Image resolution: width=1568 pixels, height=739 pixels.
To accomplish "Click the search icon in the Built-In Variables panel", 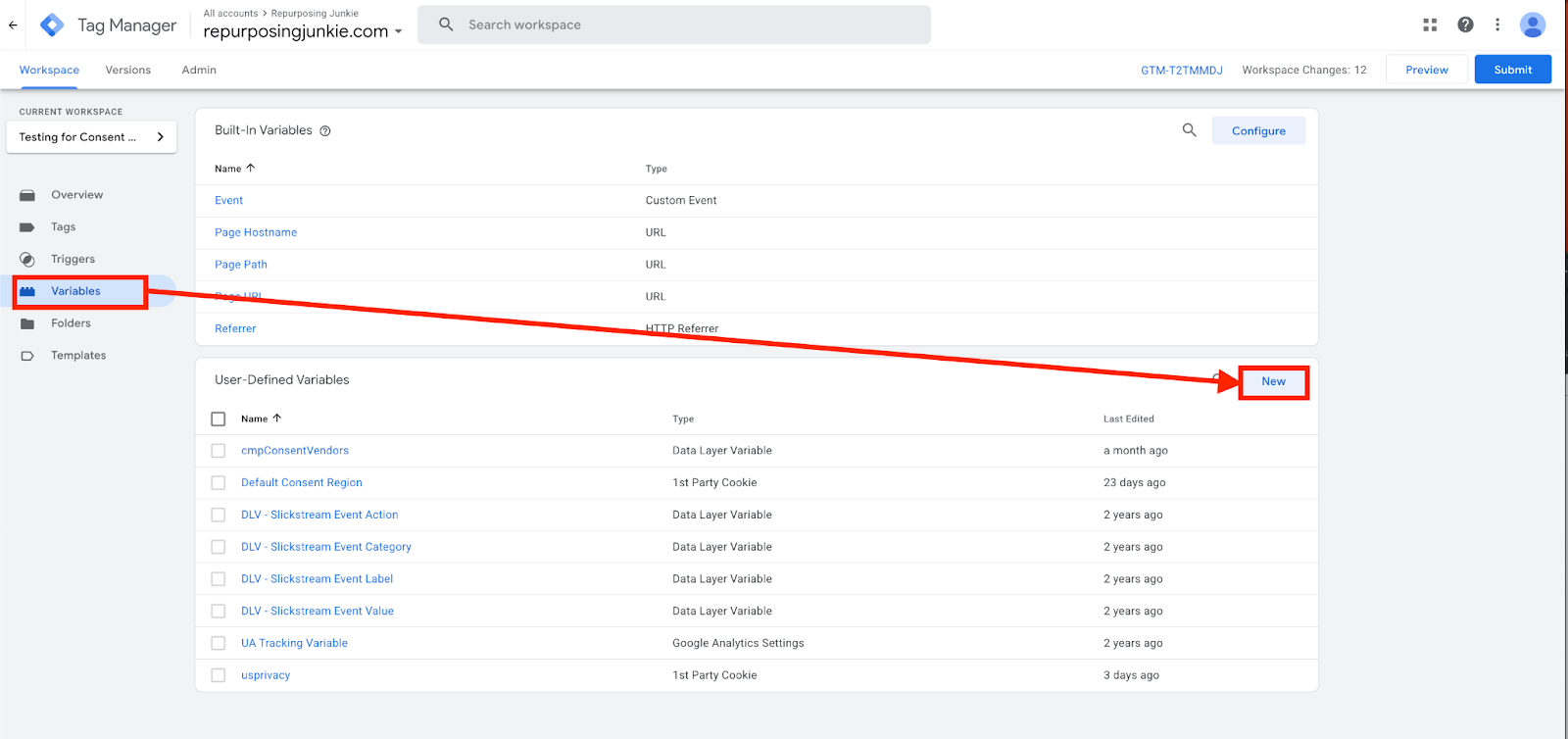I will (x=1189, y=129).
